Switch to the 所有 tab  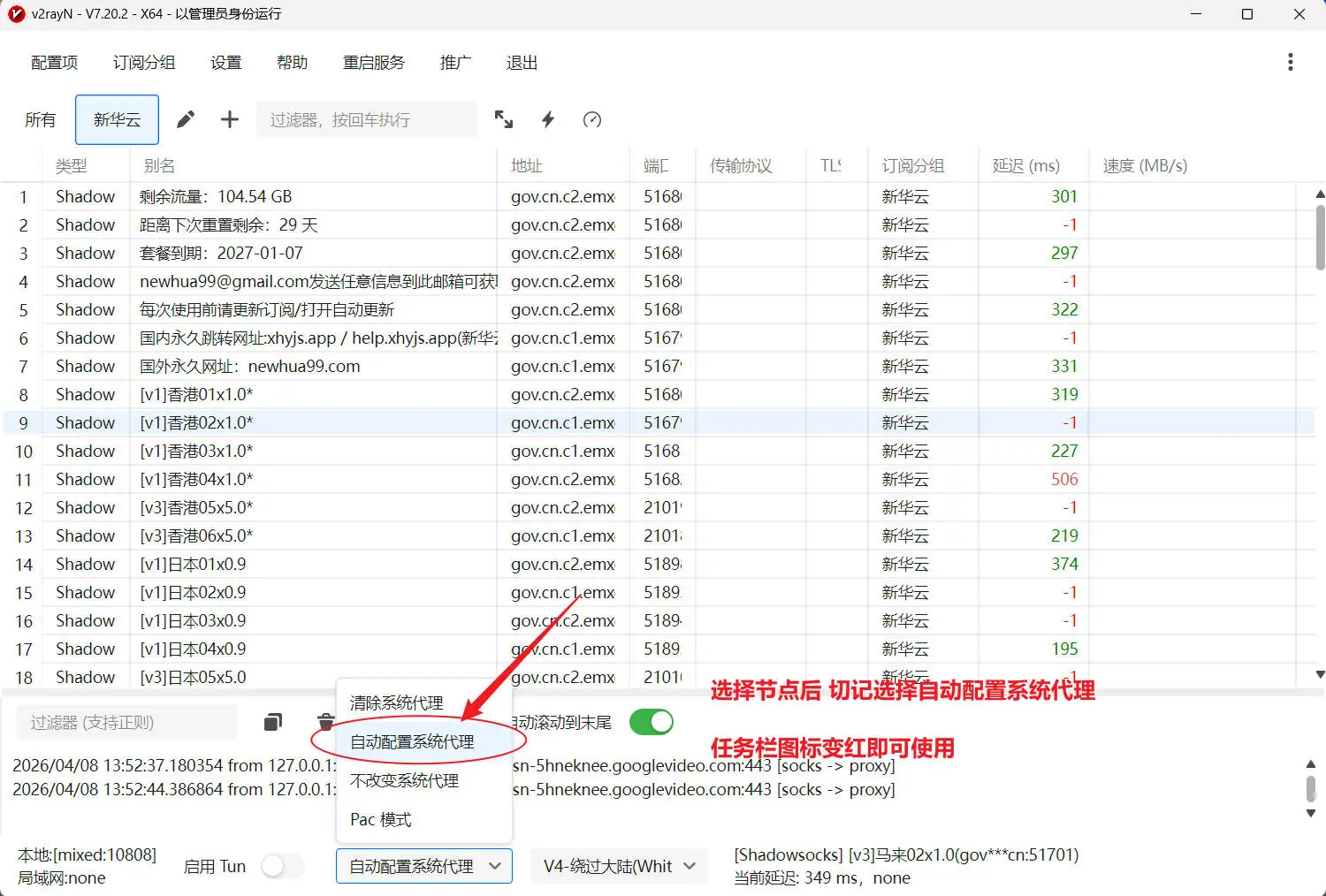point(40,119)
